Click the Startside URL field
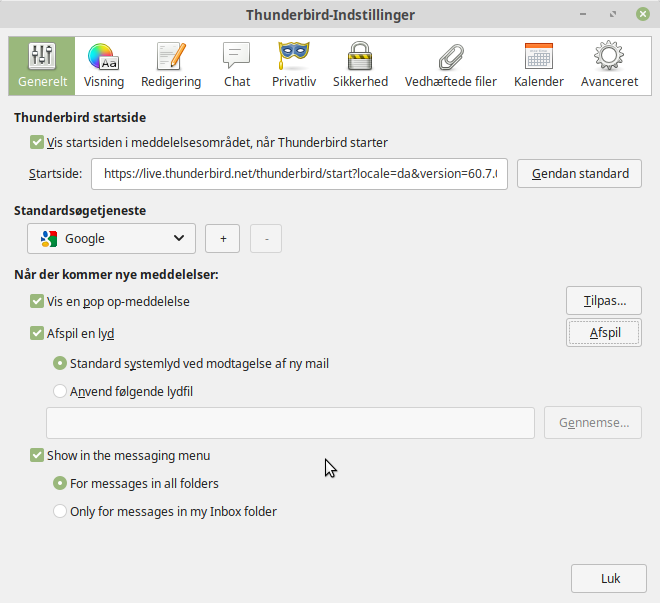Screen dimensions: 660x603 (299, 174)
